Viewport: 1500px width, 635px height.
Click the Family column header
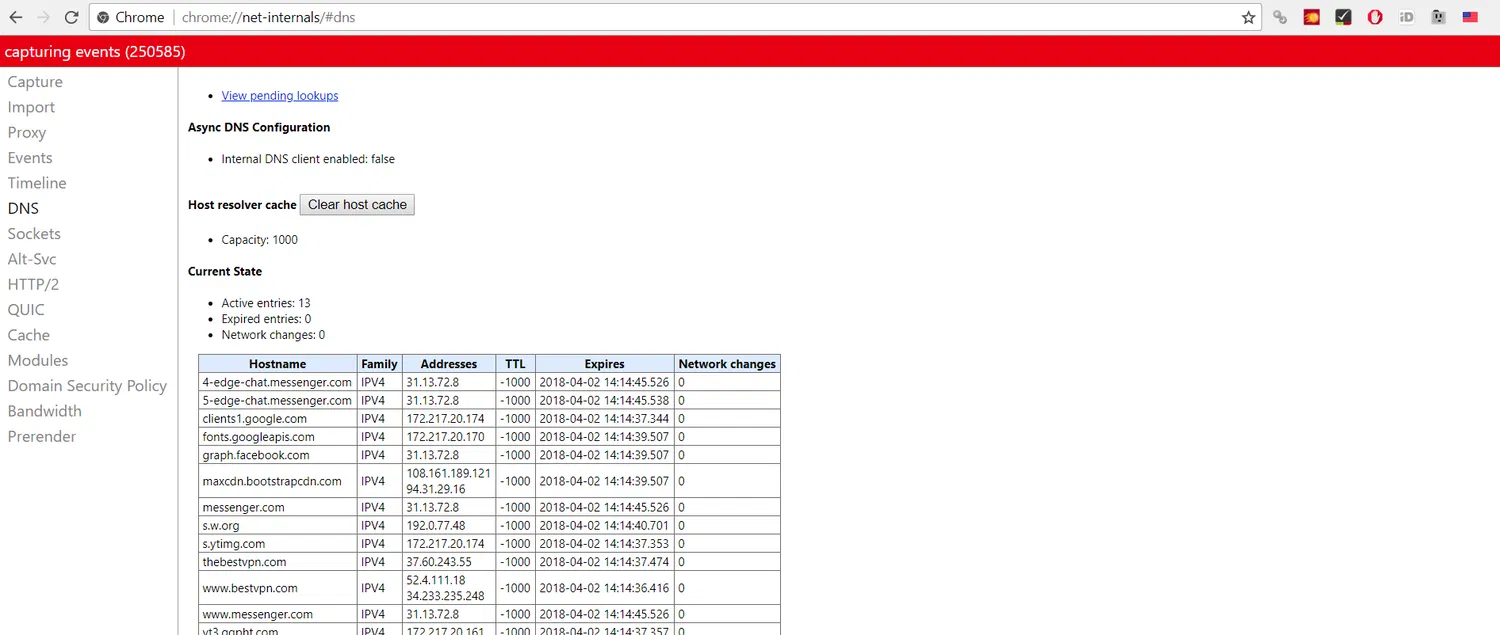point(380,364)
